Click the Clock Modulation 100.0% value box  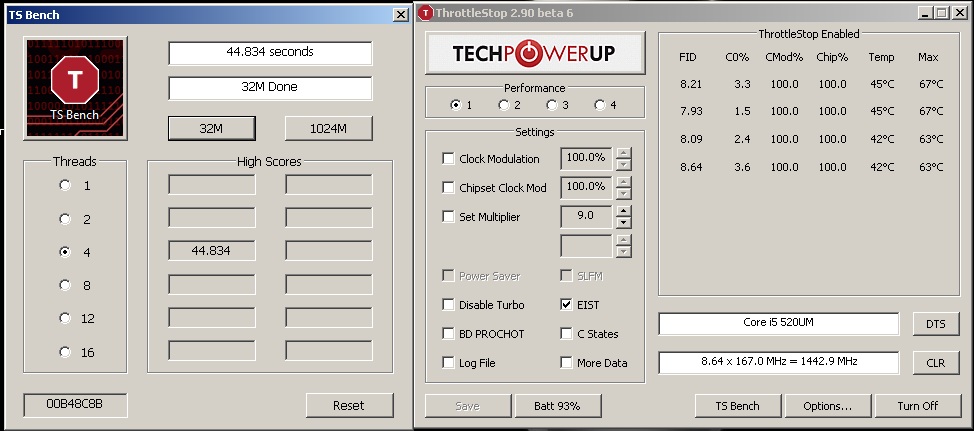click(x=586, y=158)
